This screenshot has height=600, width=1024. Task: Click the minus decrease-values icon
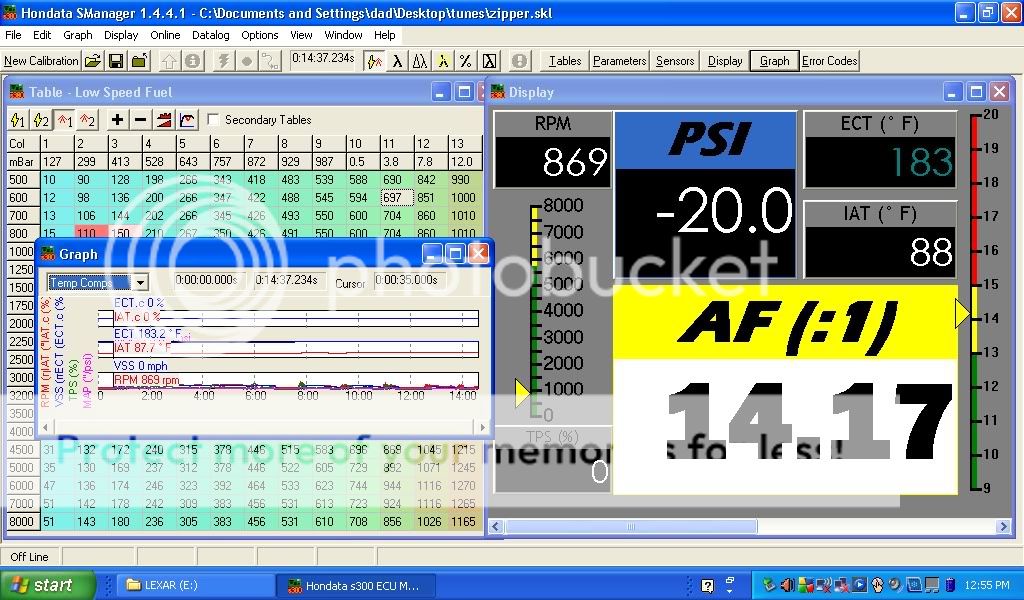coord(140,119)
